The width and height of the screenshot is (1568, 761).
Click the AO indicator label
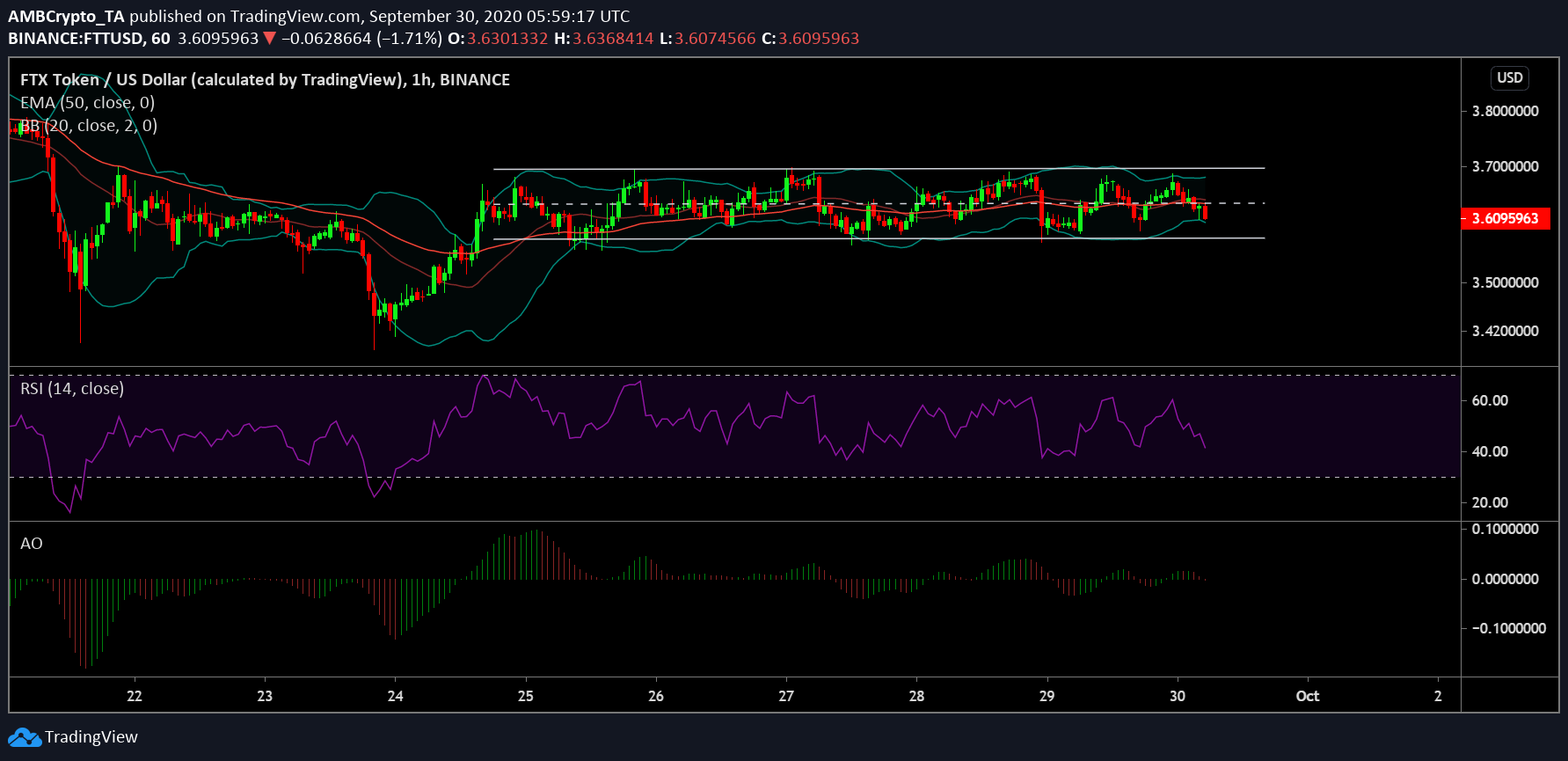click(32, 544)
